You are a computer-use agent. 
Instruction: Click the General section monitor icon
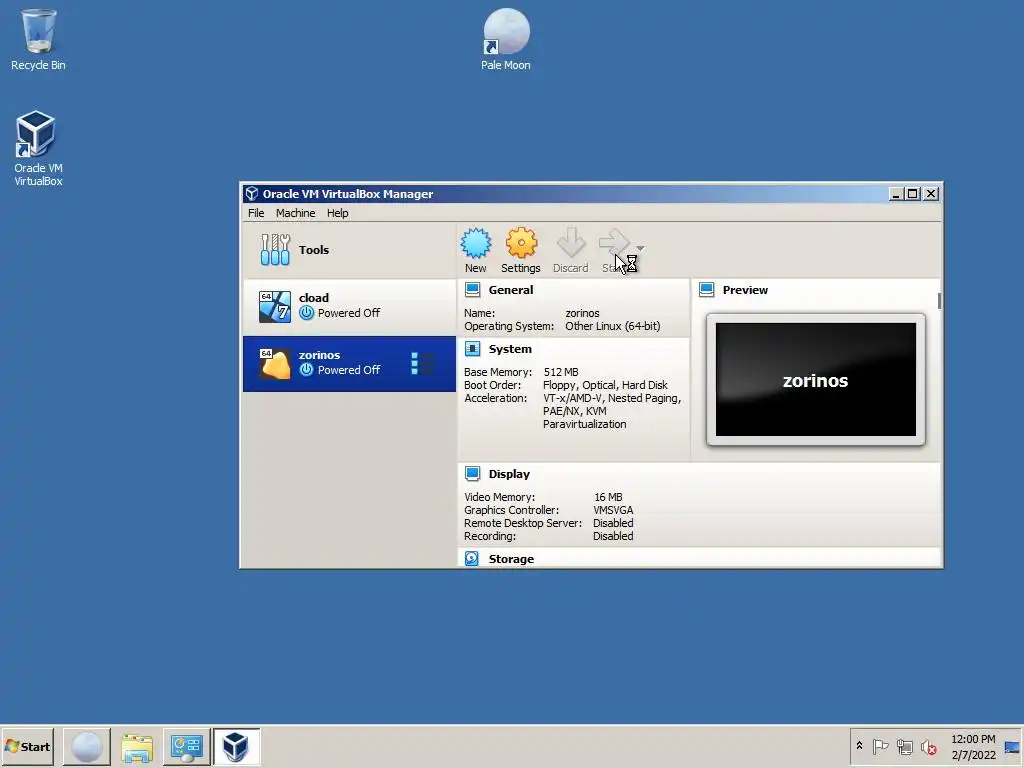pyautogui.click(x=472, y=289)
